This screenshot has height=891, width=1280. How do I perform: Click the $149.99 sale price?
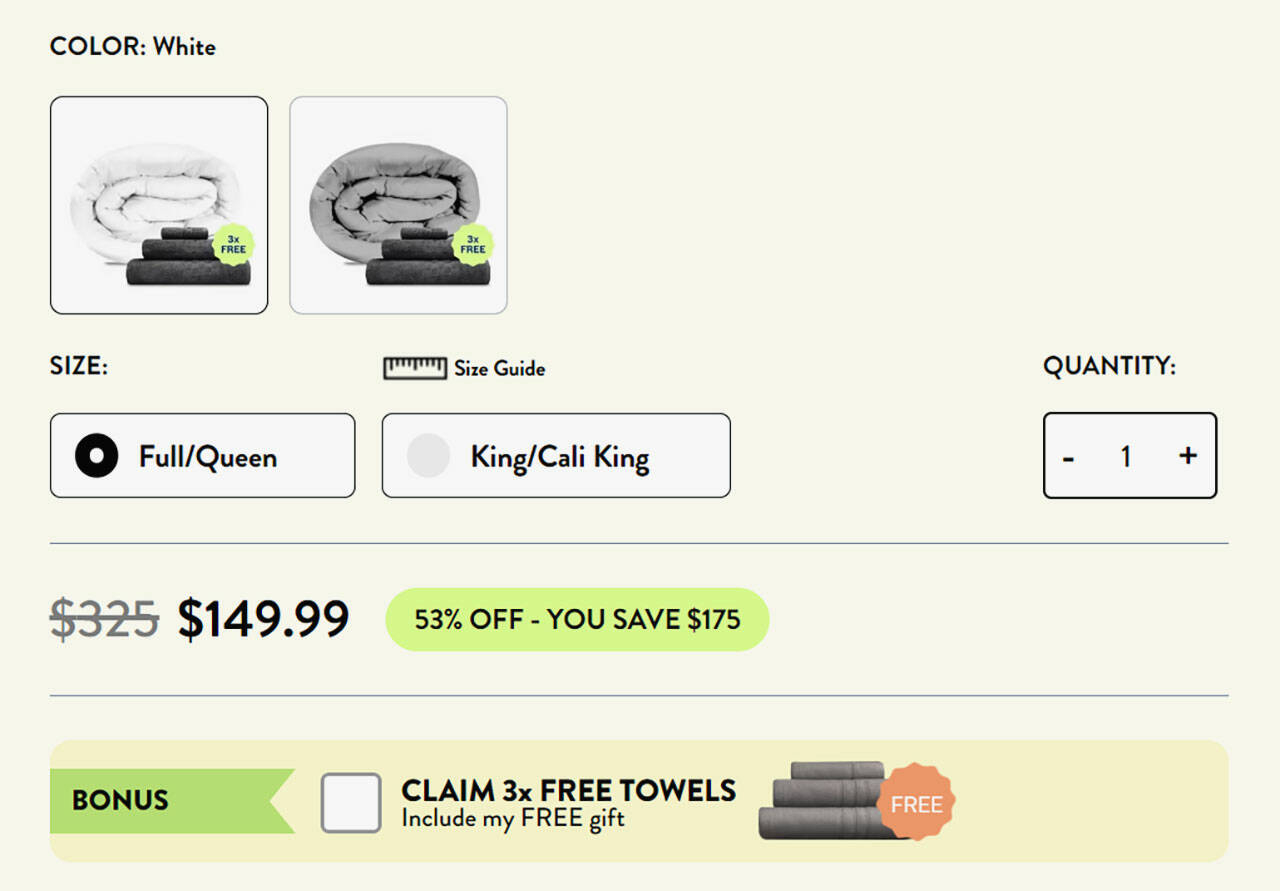(263, 619)
